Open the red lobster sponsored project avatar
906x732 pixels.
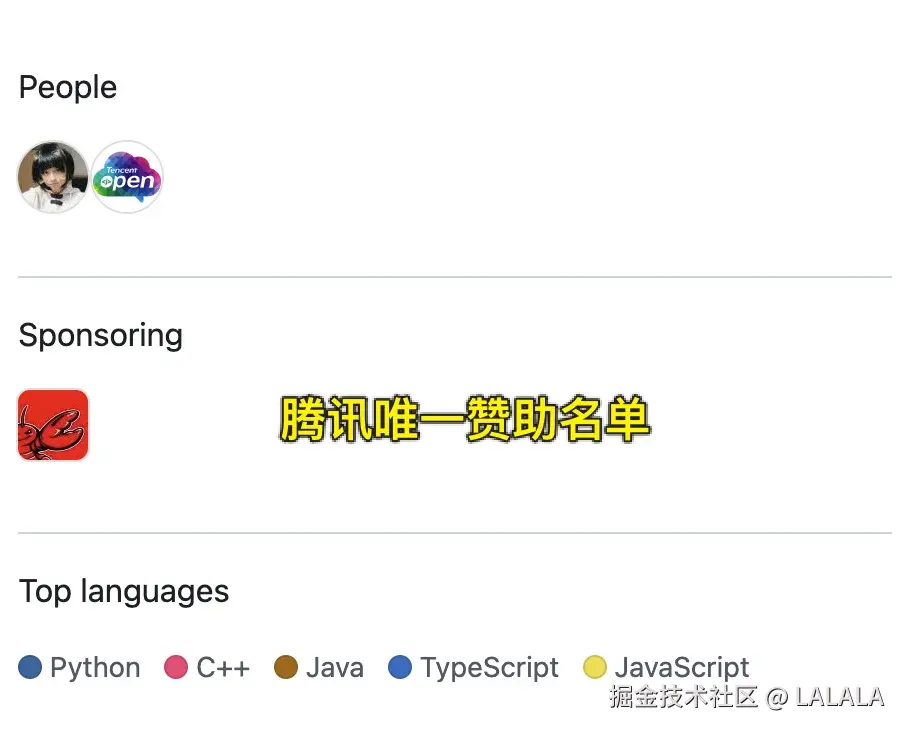click(x=53, y=425)
